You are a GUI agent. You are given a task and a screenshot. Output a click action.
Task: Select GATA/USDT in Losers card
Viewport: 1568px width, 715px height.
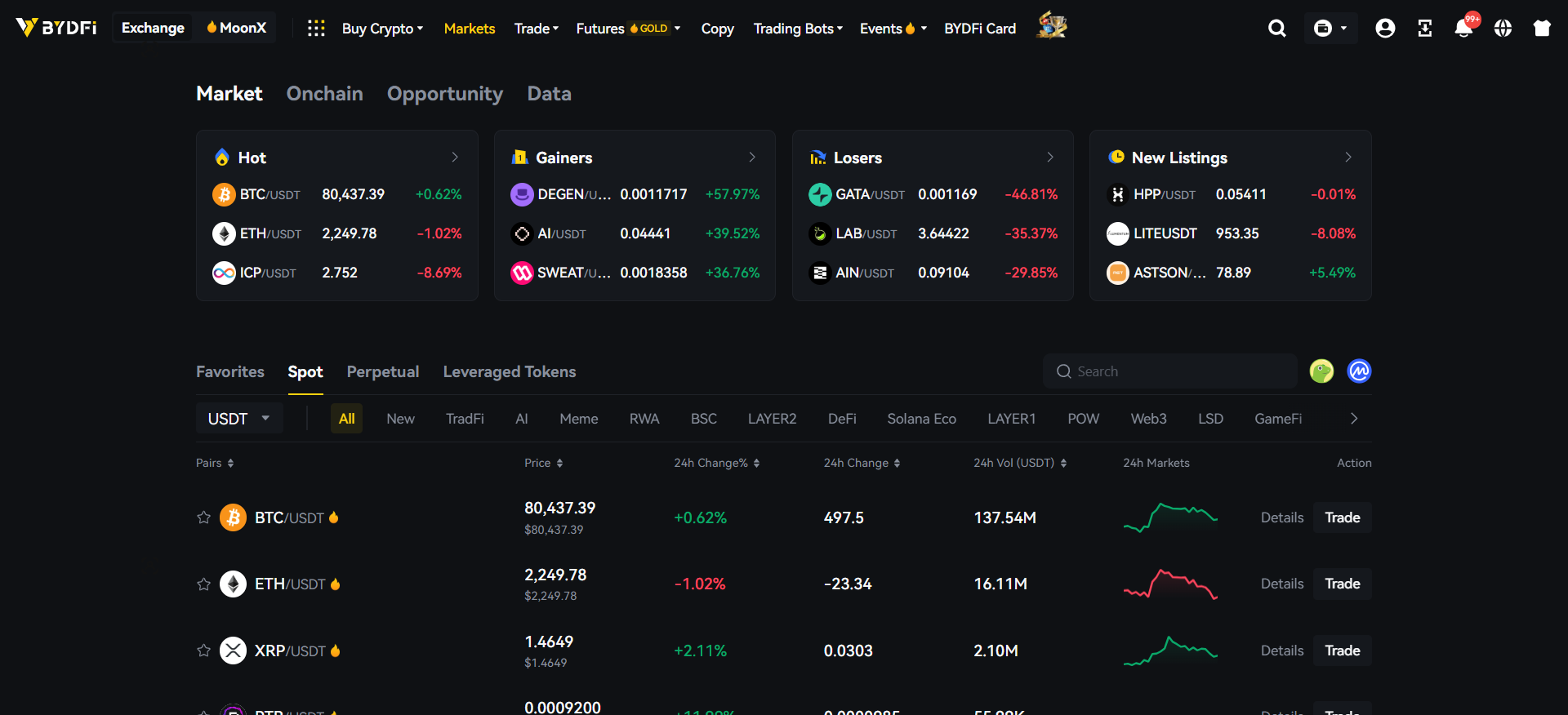933,194
